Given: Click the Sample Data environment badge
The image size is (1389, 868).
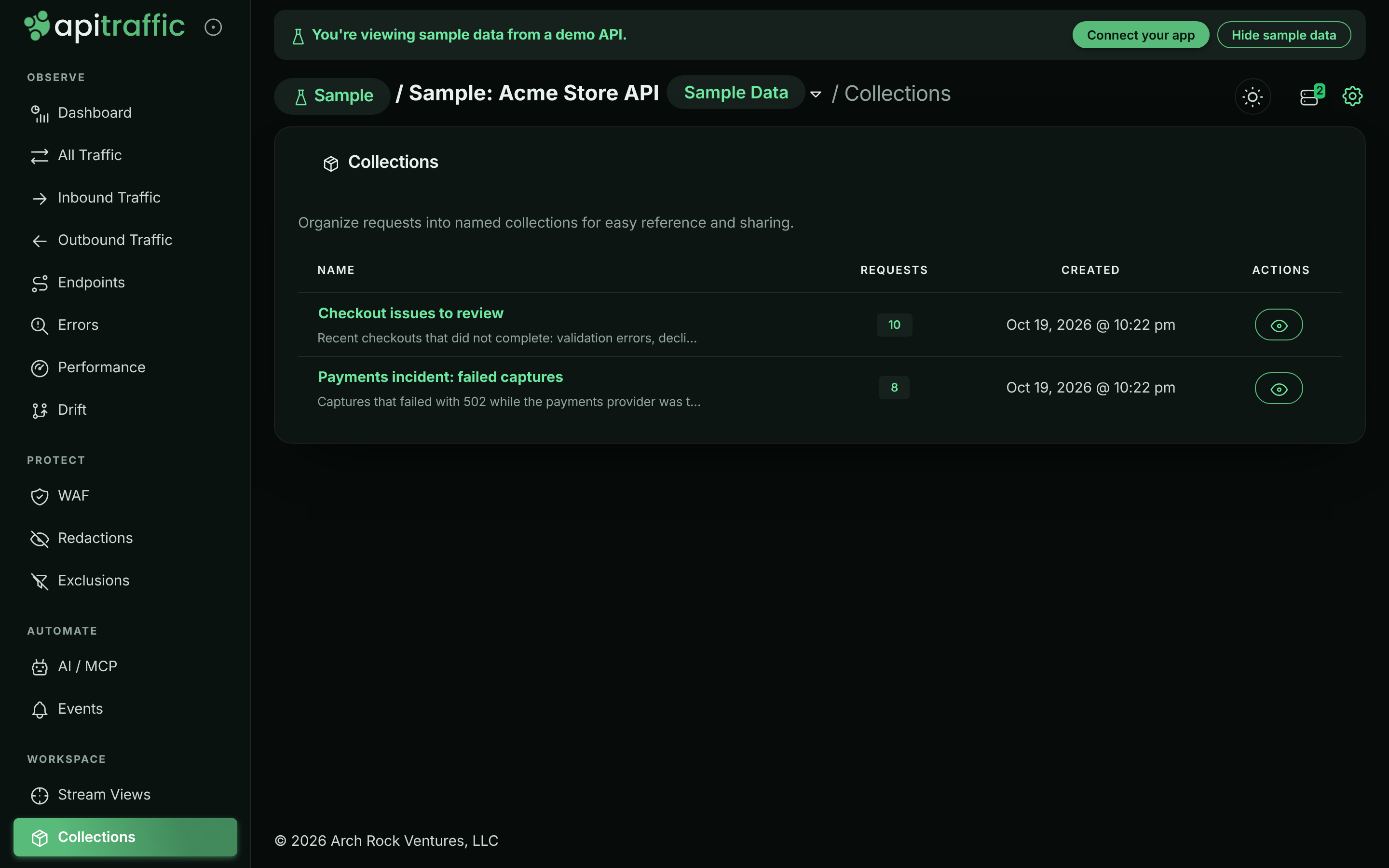Looking at the screenshot, I should coord(736,93).
